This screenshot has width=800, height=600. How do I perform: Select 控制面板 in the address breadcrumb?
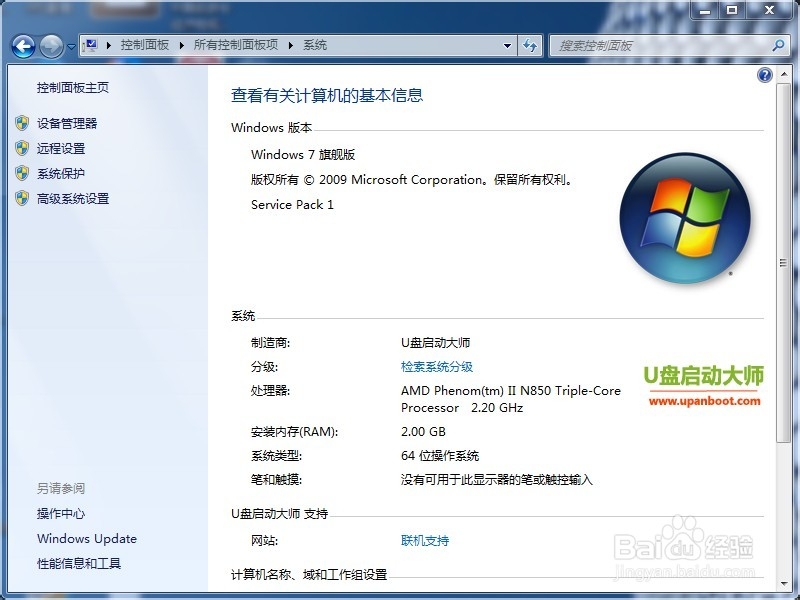point(144,45)
